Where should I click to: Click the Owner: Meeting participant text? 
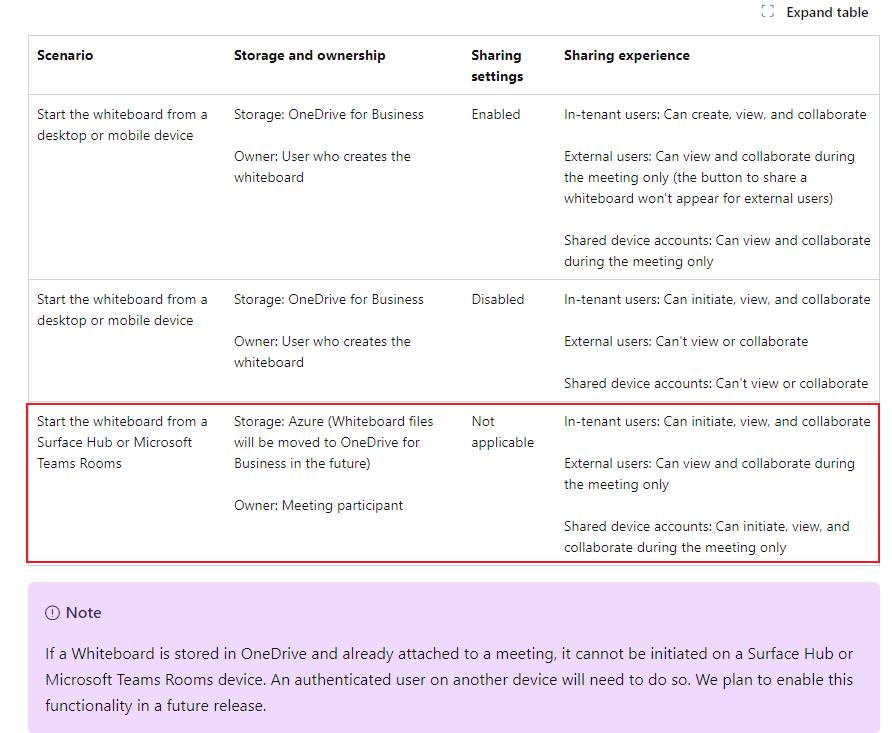point(318,505)
